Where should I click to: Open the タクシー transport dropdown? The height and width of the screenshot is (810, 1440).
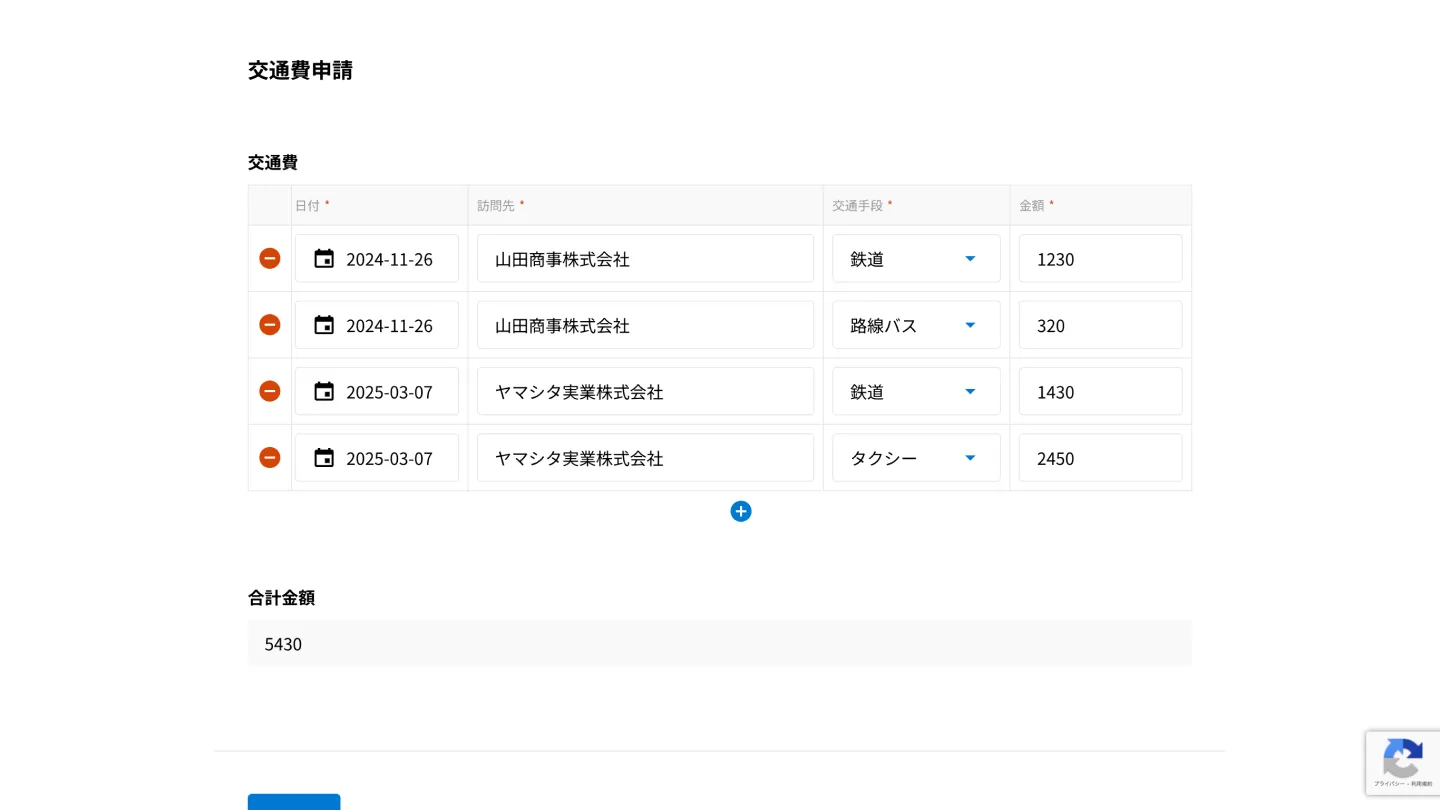[x=916, y=458]
